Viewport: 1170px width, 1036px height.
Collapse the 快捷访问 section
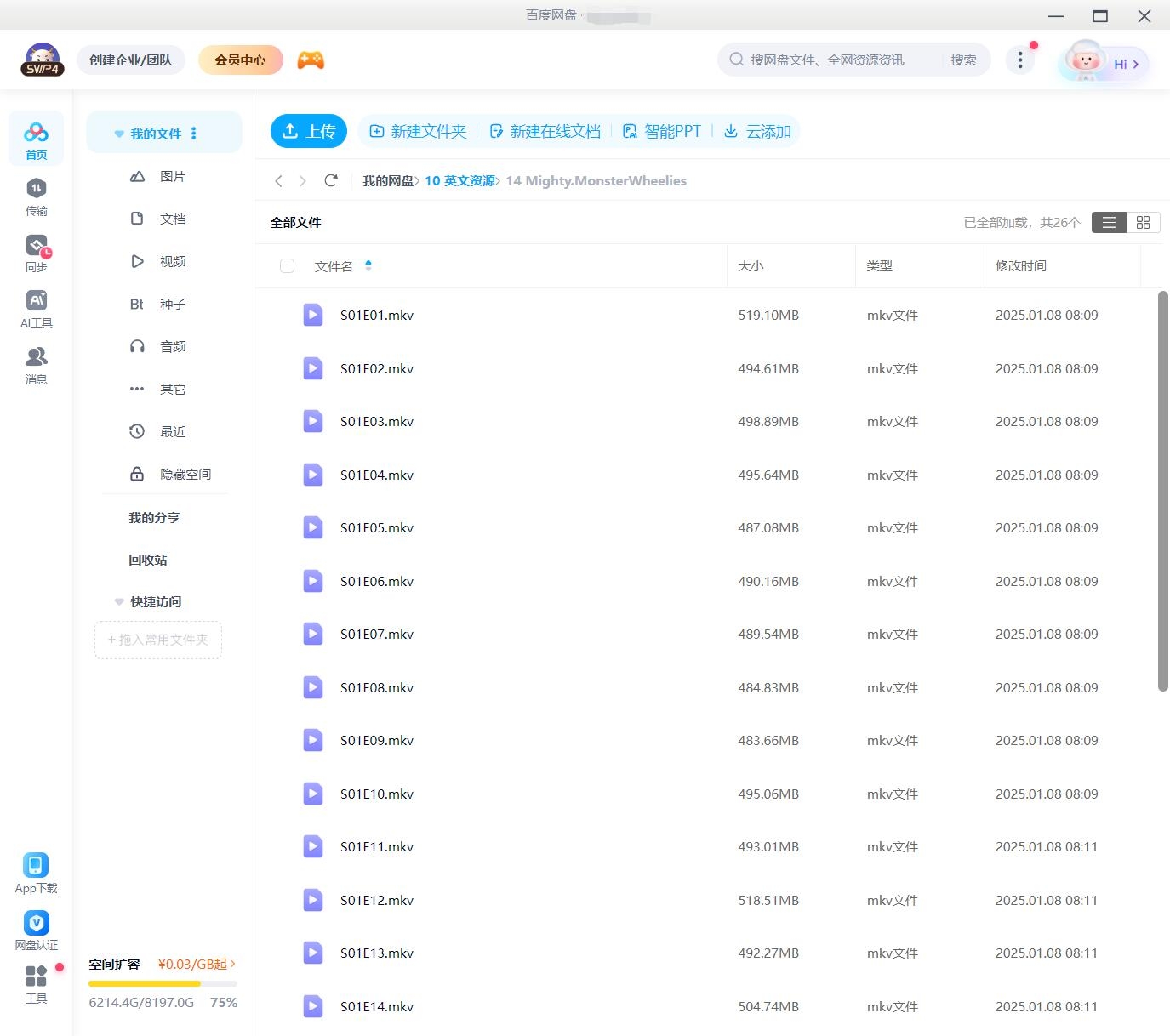click(118, 601)
